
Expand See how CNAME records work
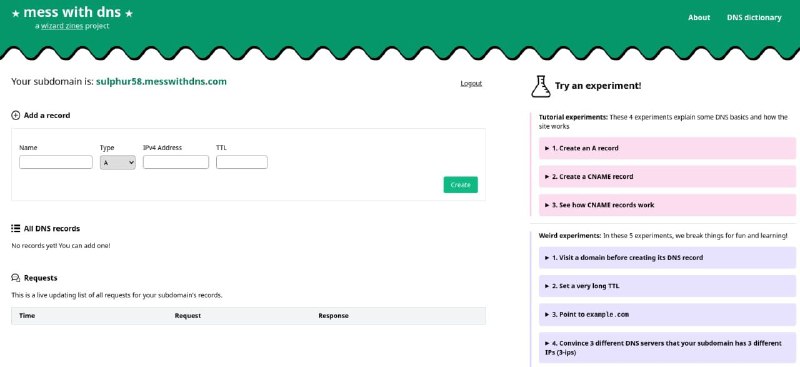(x=667, y=205)
